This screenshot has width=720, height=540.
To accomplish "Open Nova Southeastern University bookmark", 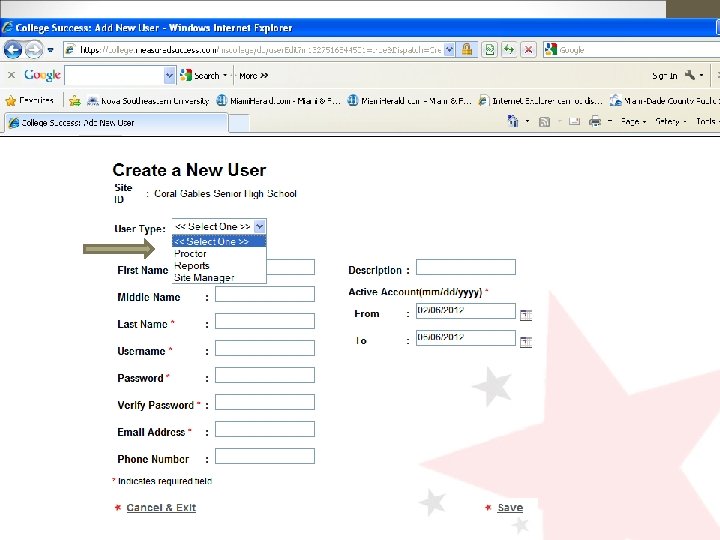I will pos(148,101).
